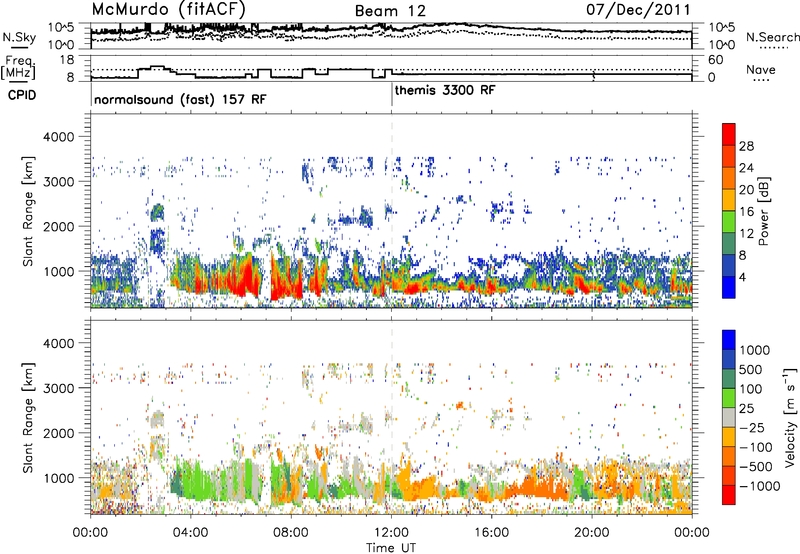Click the 'N.Sky' legend label
Screen dimensions: 800x554
click(x=19, y=37)
